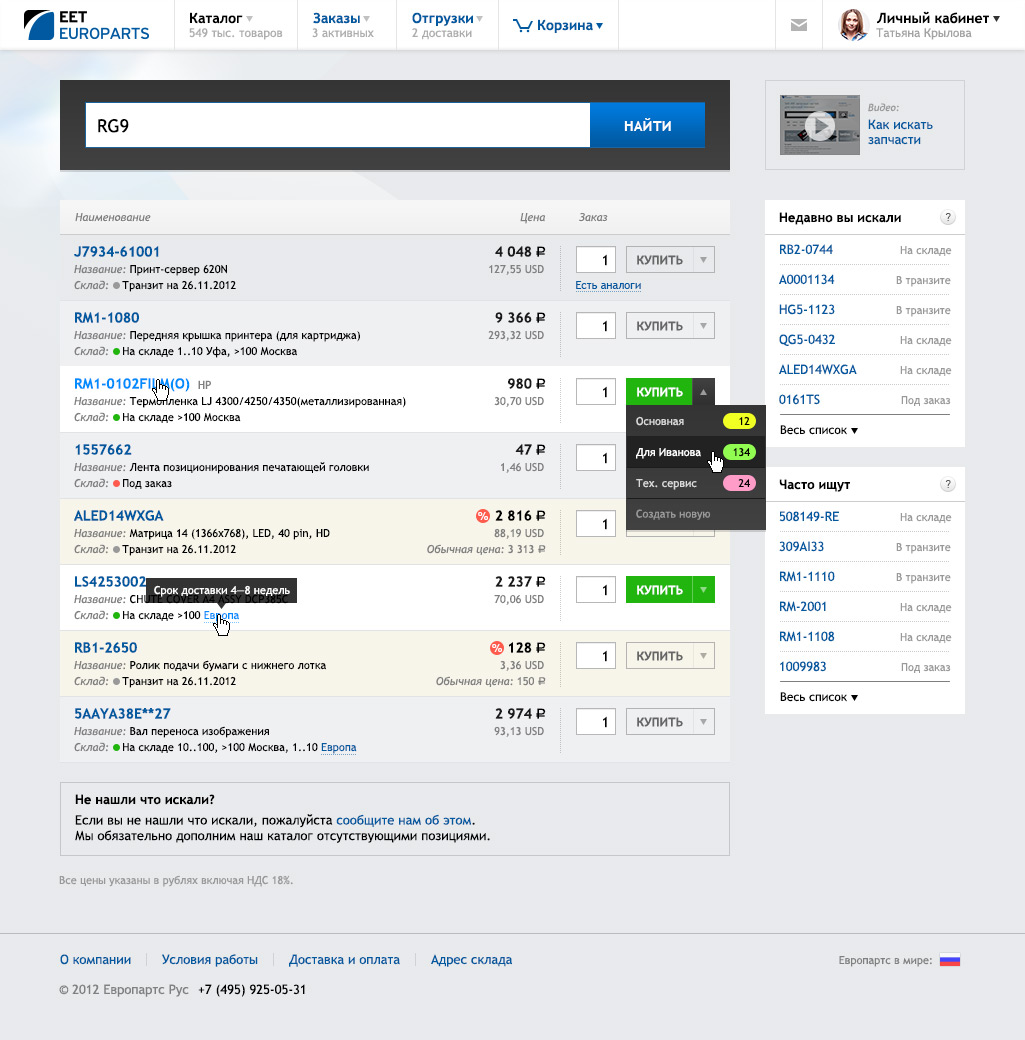1025x1040 pixels.
Task: Click the Russian flag icon in footer
Action: [949, 961]
